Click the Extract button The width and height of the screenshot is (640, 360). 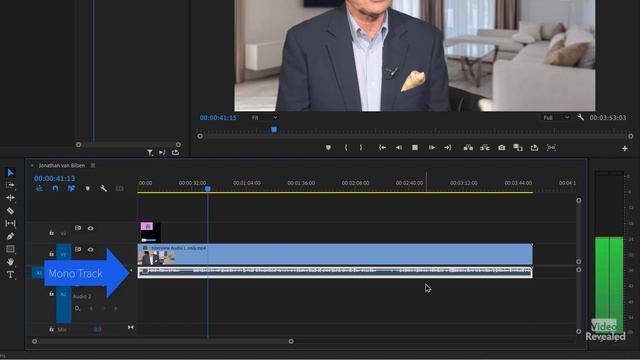pyautogui.click(x=485, y=148)
